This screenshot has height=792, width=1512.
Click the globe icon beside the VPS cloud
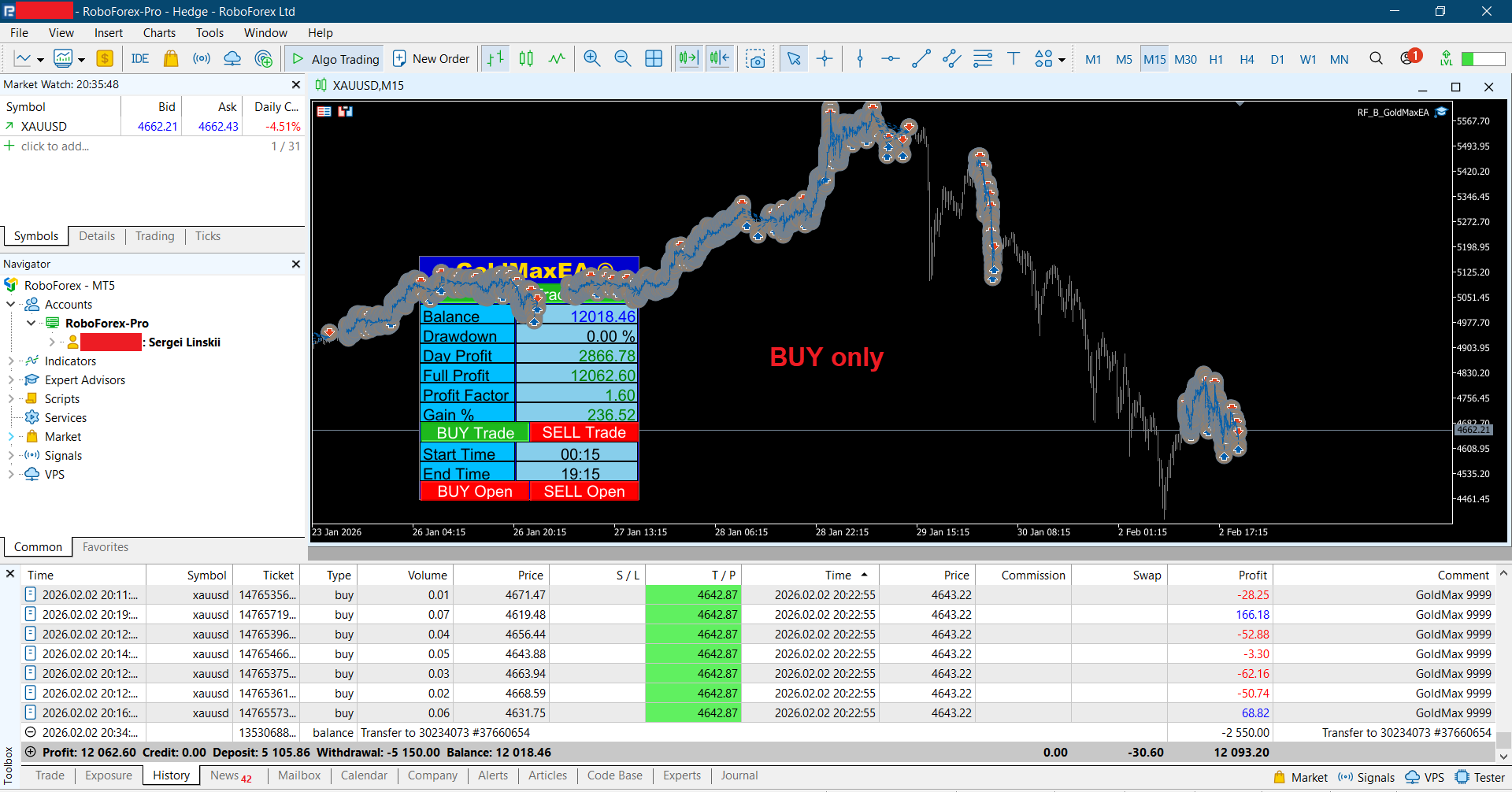tap(264, 59)
